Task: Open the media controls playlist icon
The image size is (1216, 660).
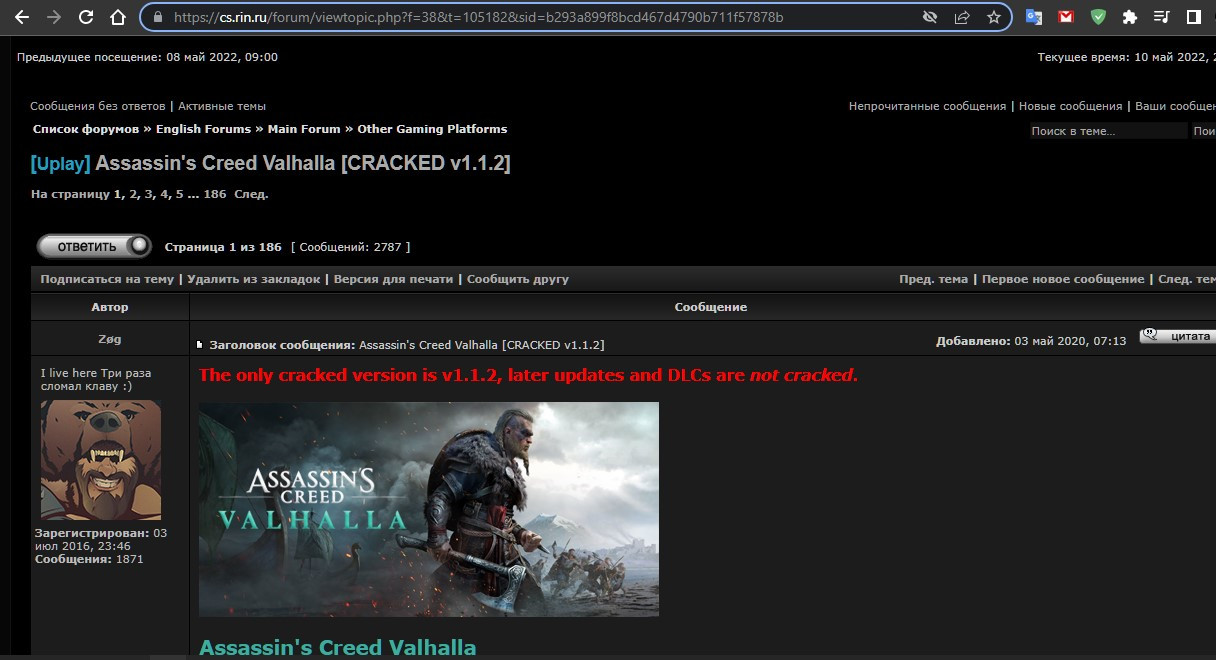Action: [1161, 17]
